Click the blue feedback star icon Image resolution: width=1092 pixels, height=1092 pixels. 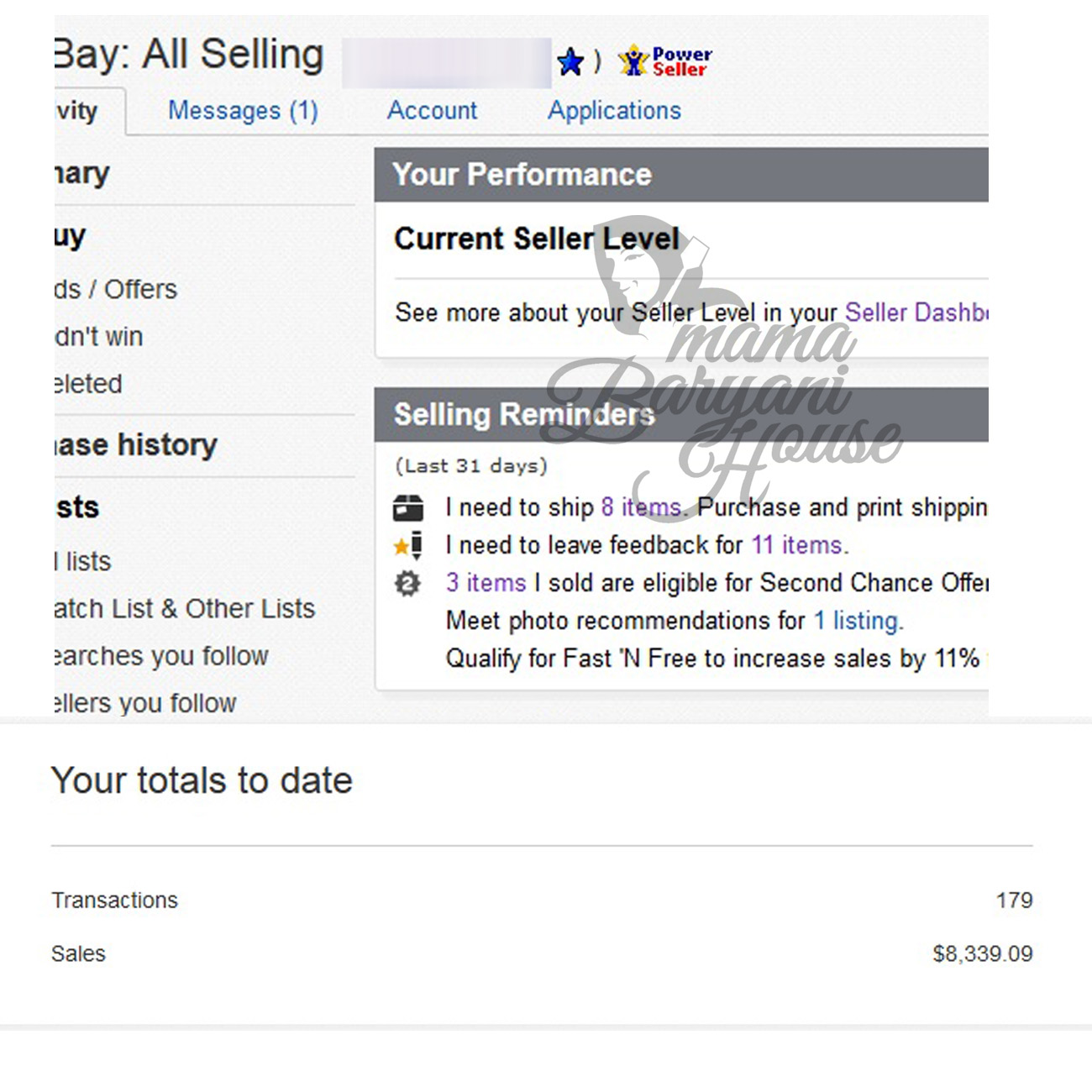(570, 61)
